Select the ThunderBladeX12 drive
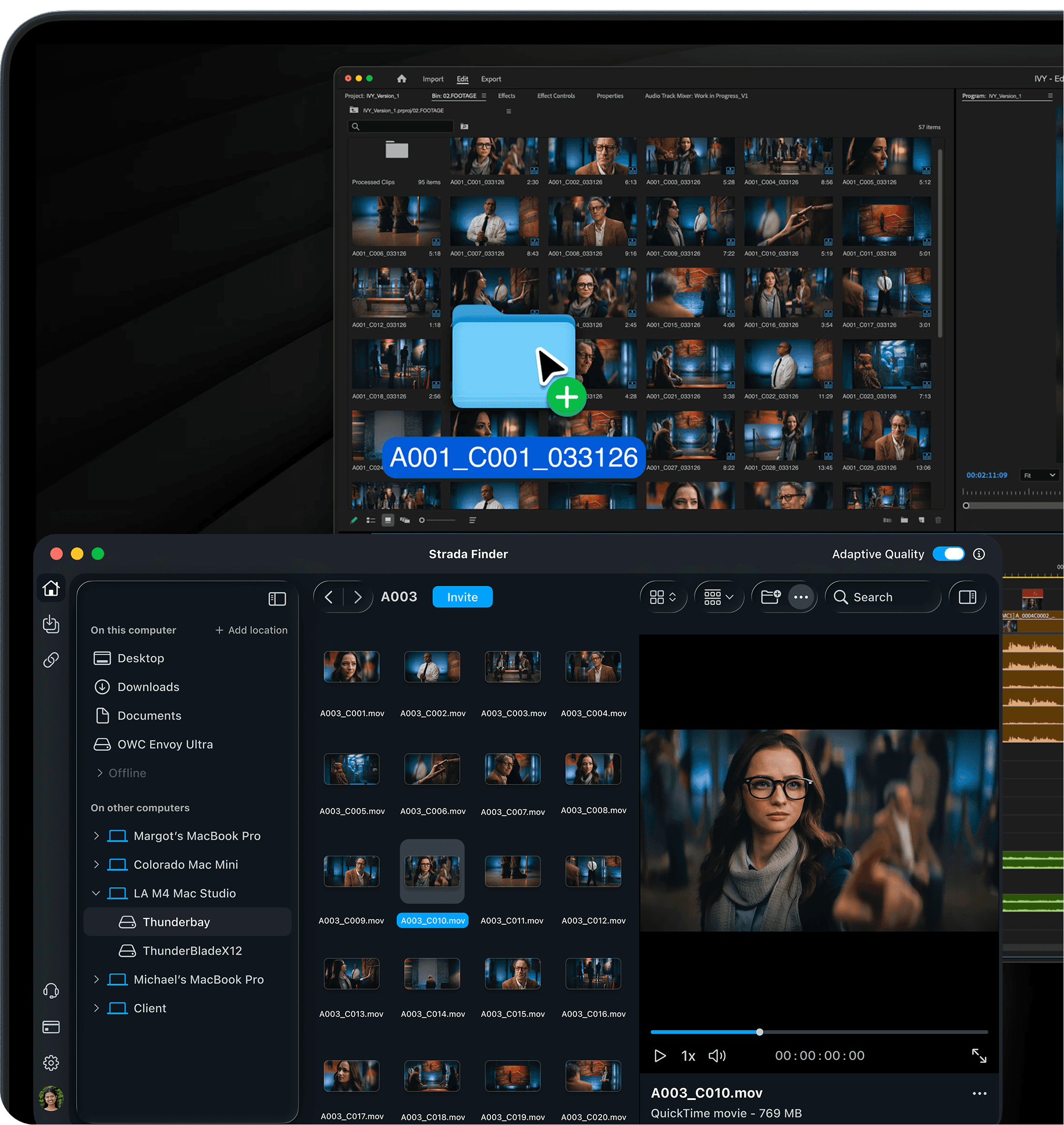This screenshot has width=1064, height=1125. (x=180, y=951)
